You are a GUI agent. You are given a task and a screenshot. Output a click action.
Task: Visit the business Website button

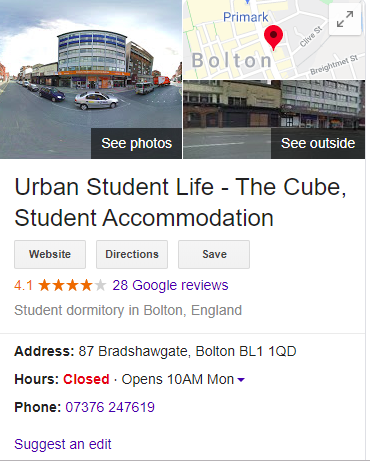50,254
